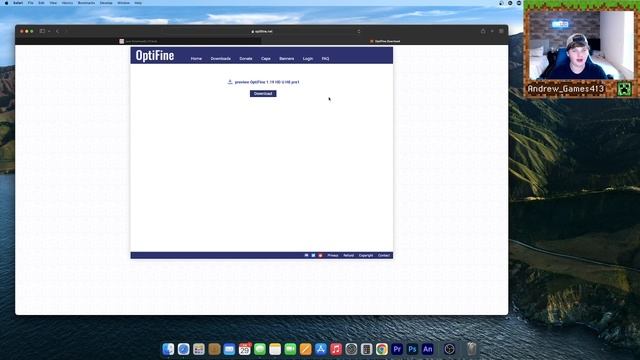Click the preview OptiFine 1.19 file name

pos(267,82)
